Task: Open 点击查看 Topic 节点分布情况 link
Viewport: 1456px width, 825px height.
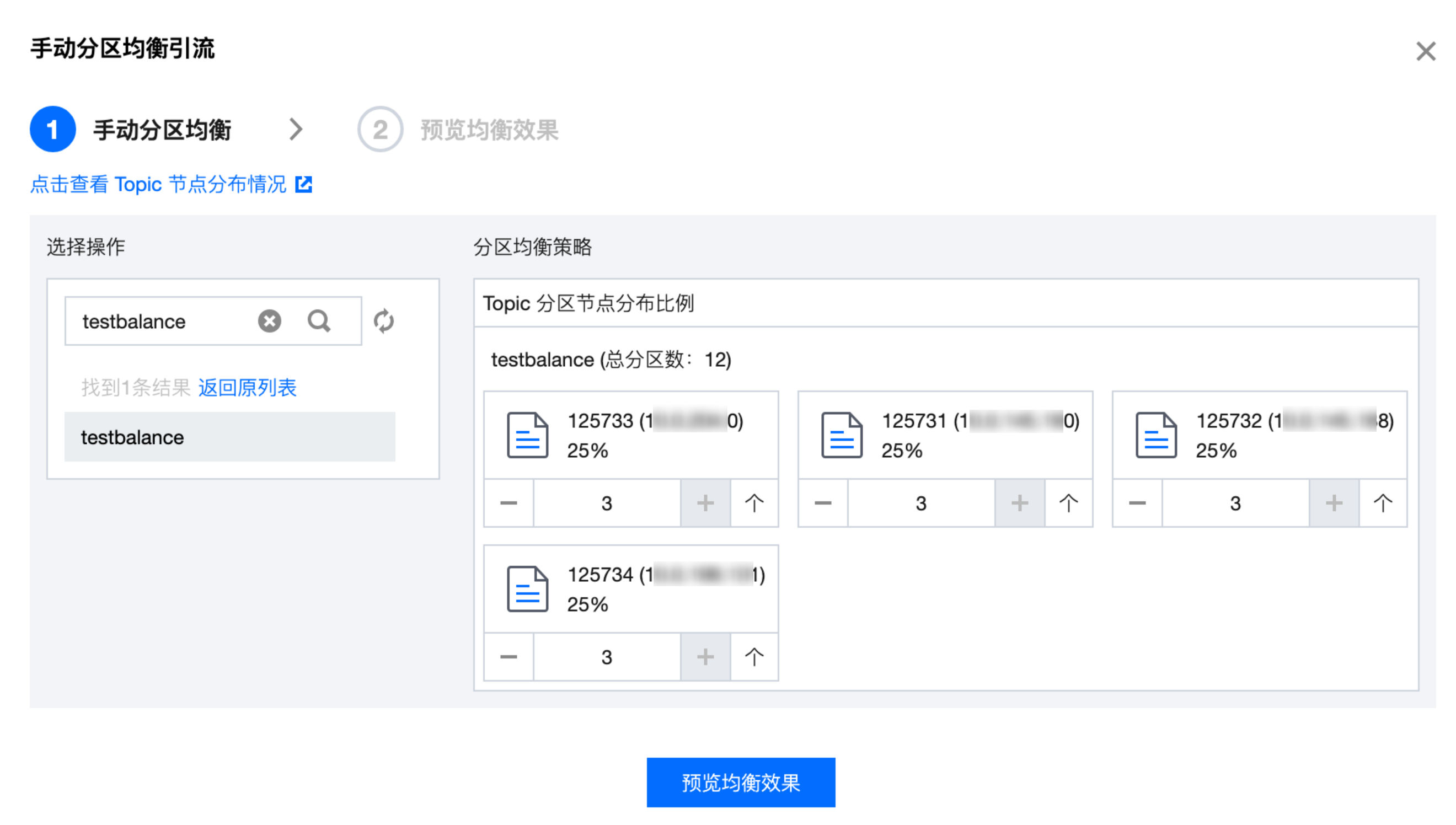Action: [158, 184]
